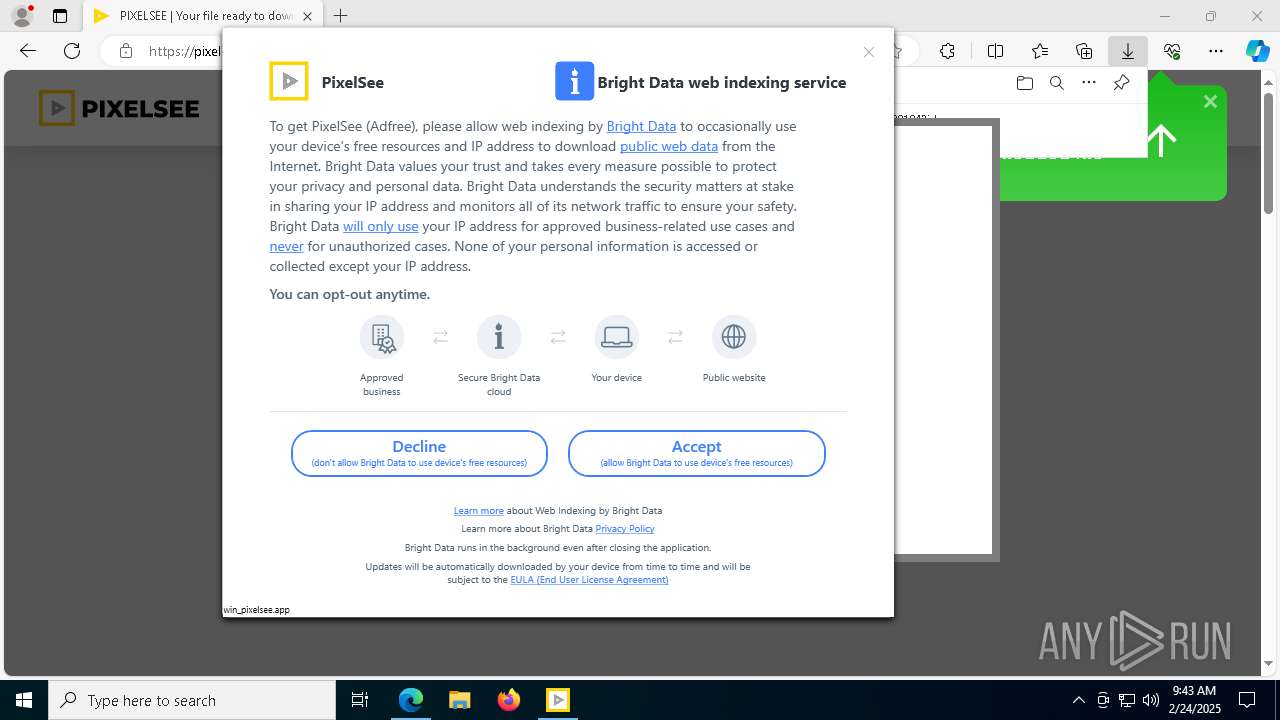Screen dimensions: 1280x720
Task: Open Edge Settings and more menu
Action: click(x=1216, y=51)
